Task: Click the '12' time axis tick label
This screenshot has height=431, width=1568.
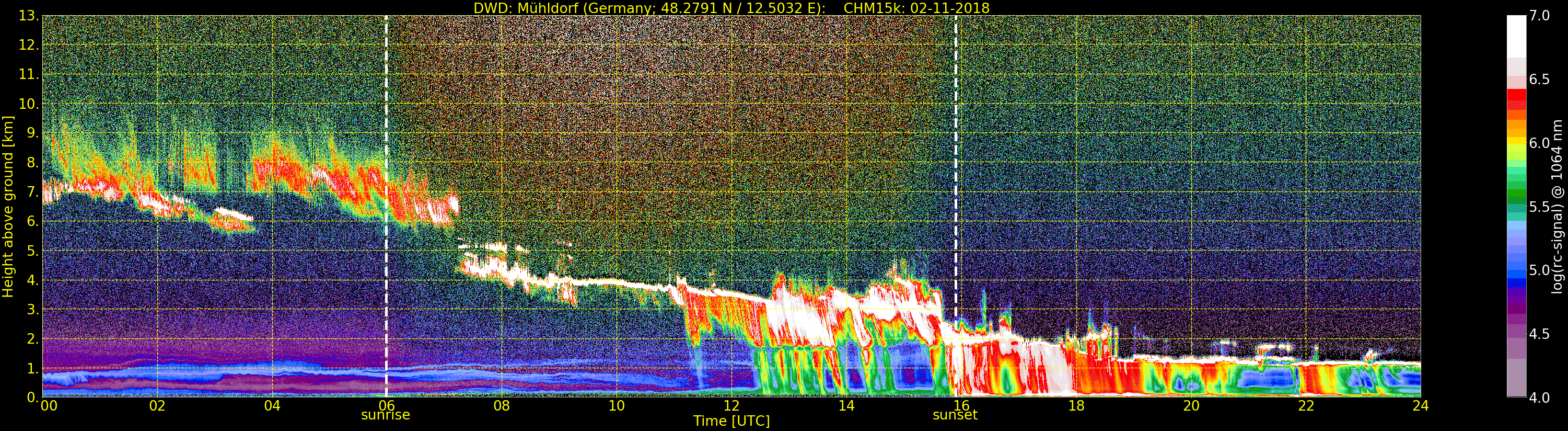Action: pyautogui.click(x=731, y=406)
